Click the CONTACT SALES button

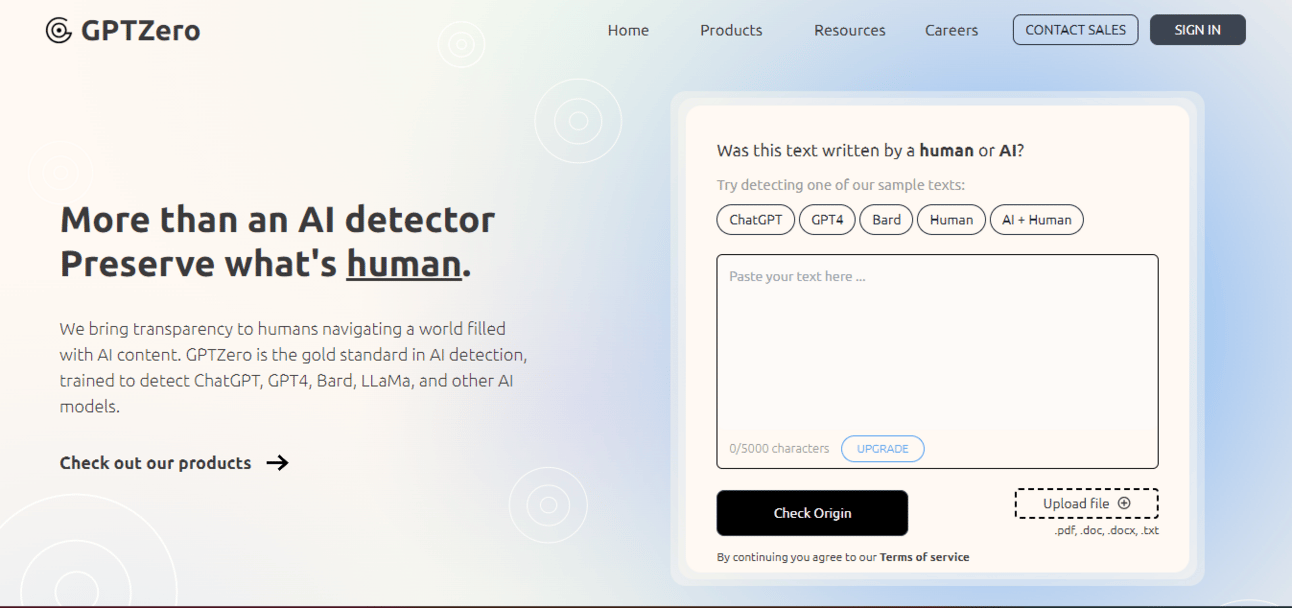pyautogui.click(x=1075, y=30)
